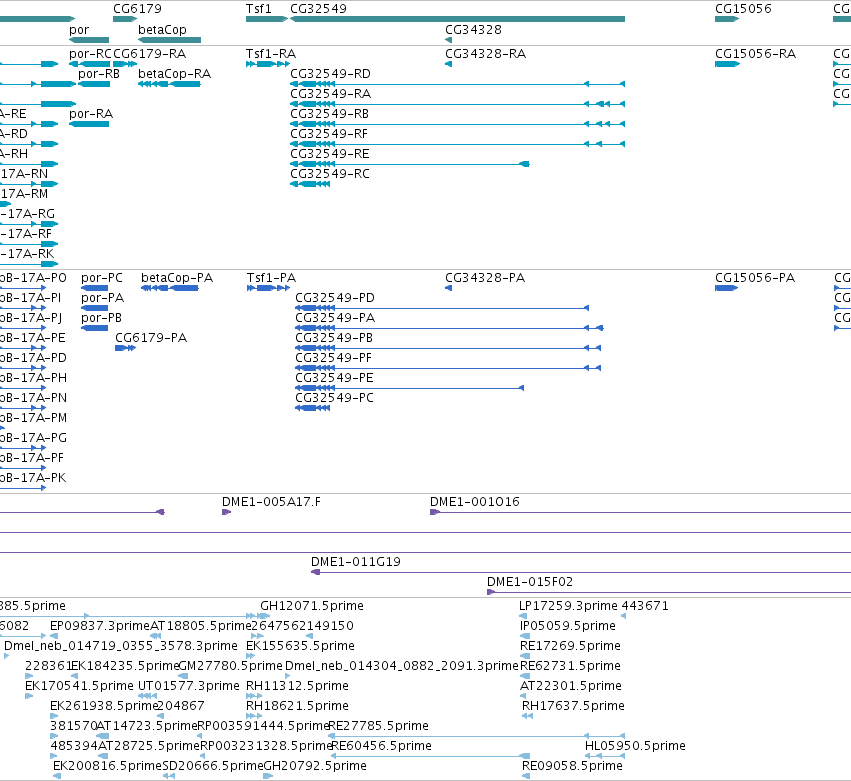Click the CG15056-RA transcript label
The width and height of the screenshot is (851, 781).
[x=755, y=54]
